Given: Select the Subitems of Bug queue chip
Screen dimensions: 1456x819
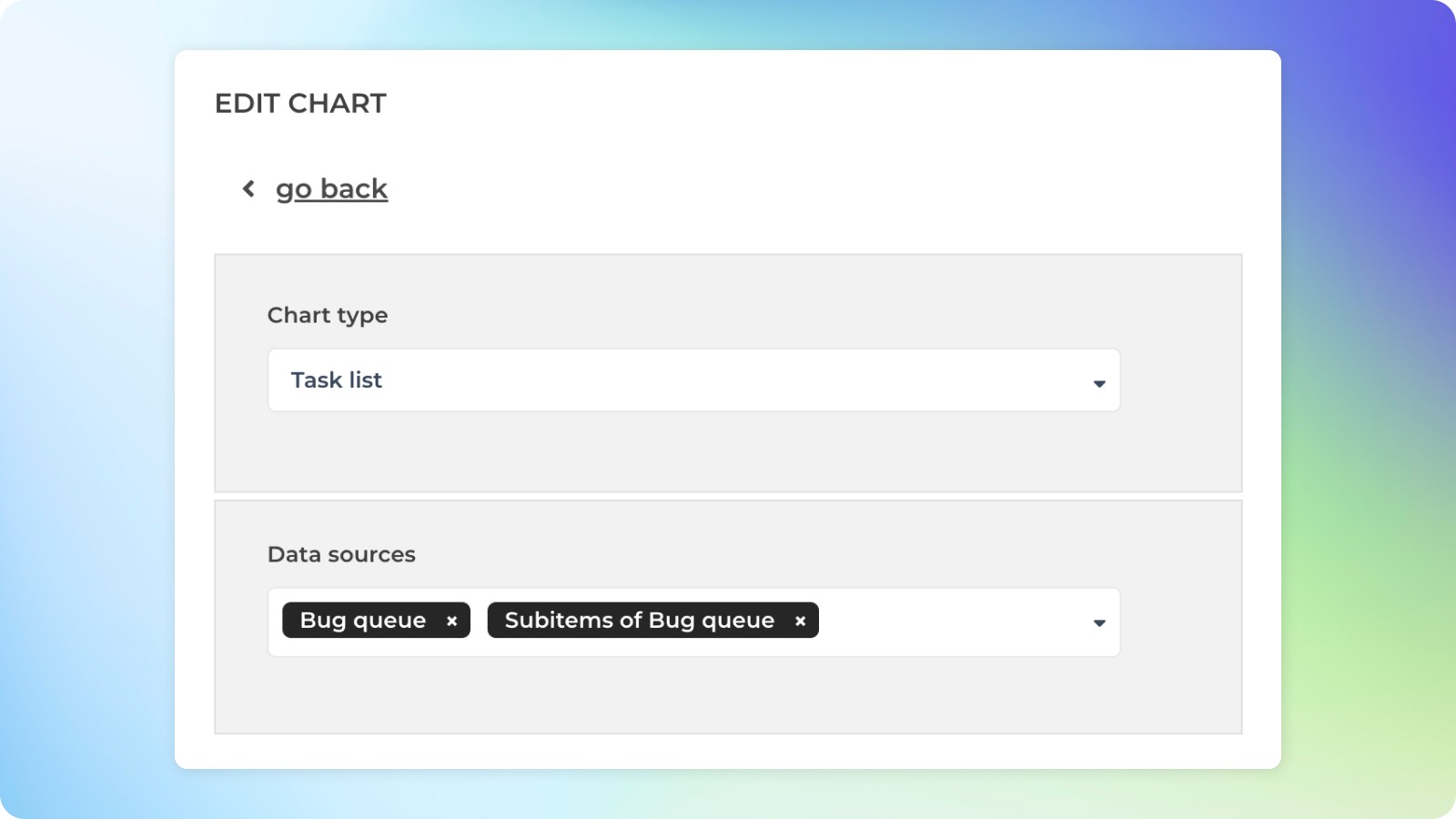Looking at the screenshot, I should [652, 621].
